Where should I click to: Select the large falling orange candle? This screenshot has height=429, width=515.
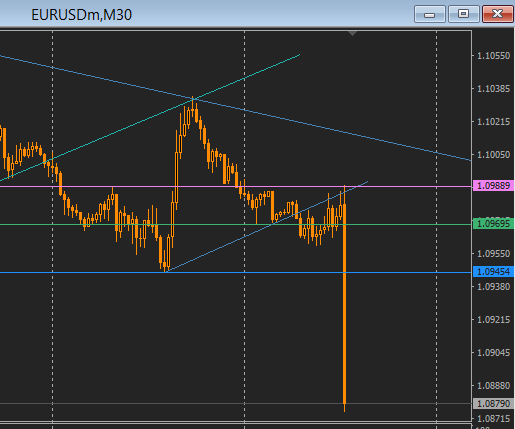(344, 300)
